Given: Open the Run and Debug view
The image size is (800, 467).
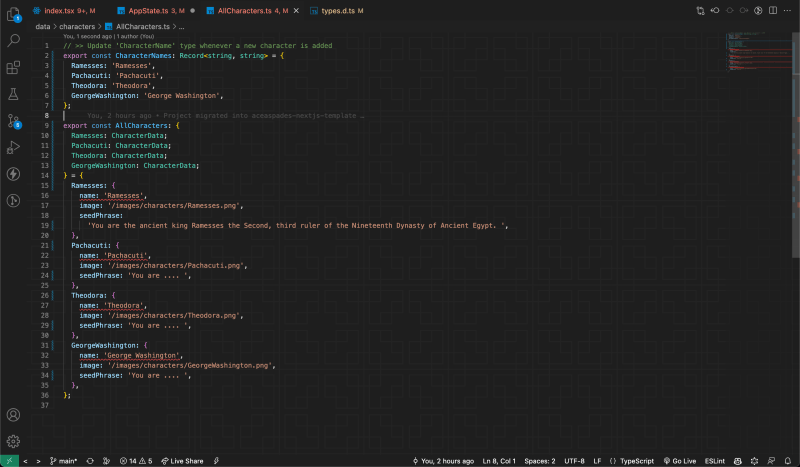Looking at the screenshot, I should click(14, 147).
